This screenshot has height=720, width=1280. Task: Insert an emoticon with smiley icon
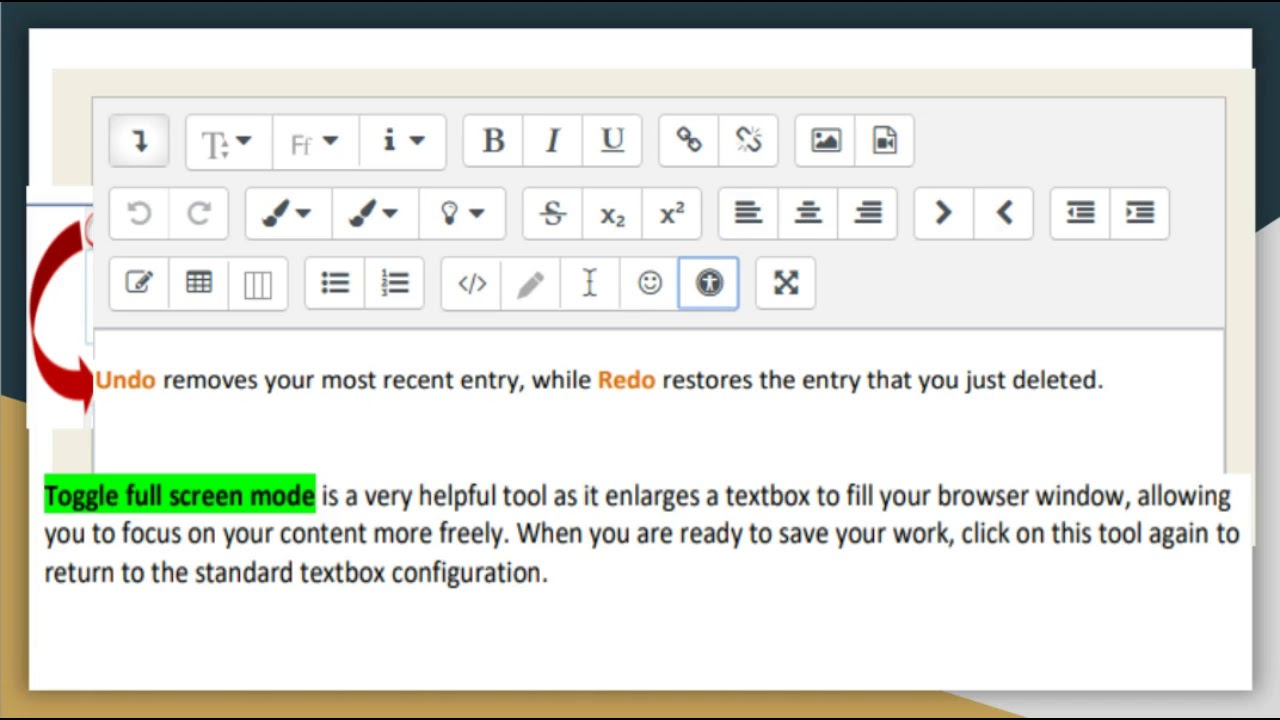point(650,284)
